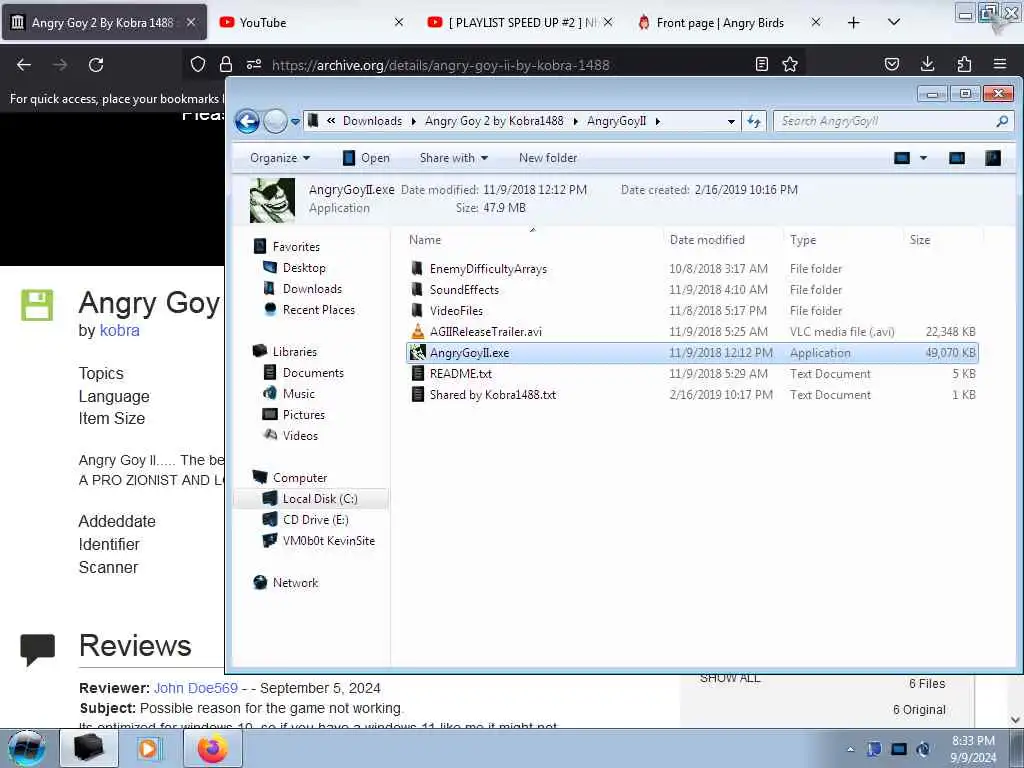
Task: Bookmark this page with star icon
Action: 790,64
